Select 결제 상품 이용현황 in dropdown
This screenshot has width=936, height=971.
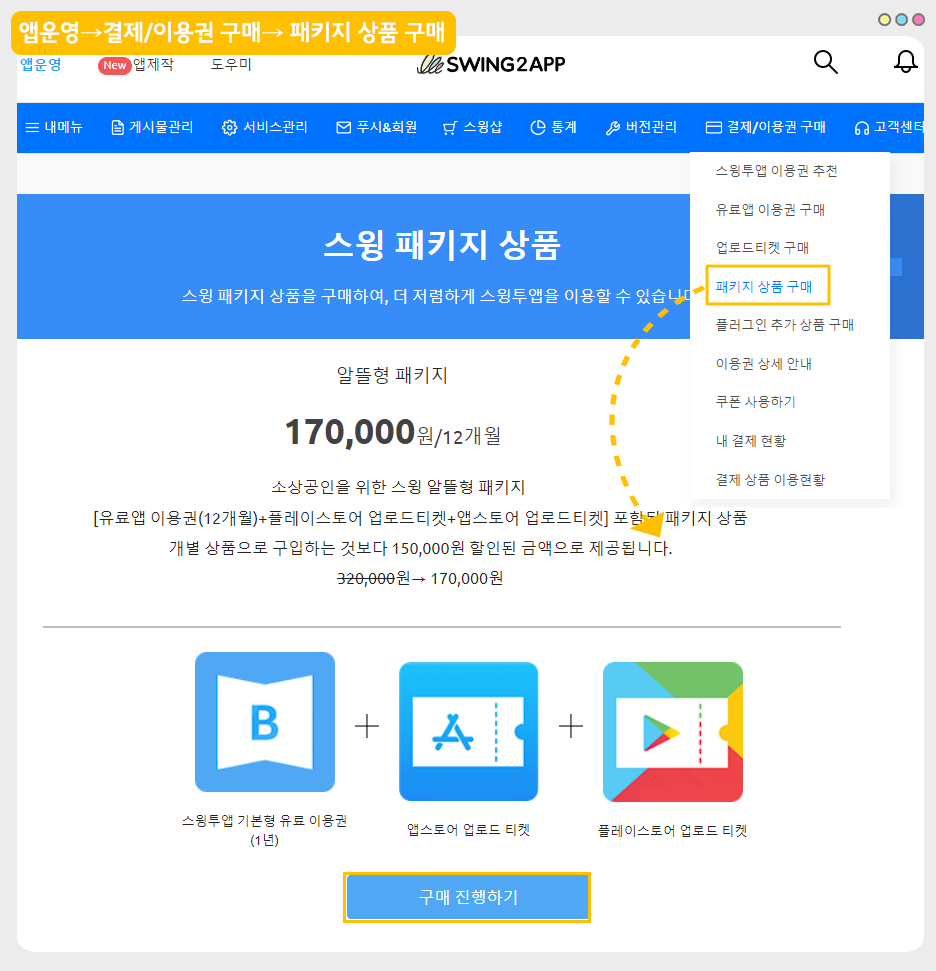click(771, 480)
